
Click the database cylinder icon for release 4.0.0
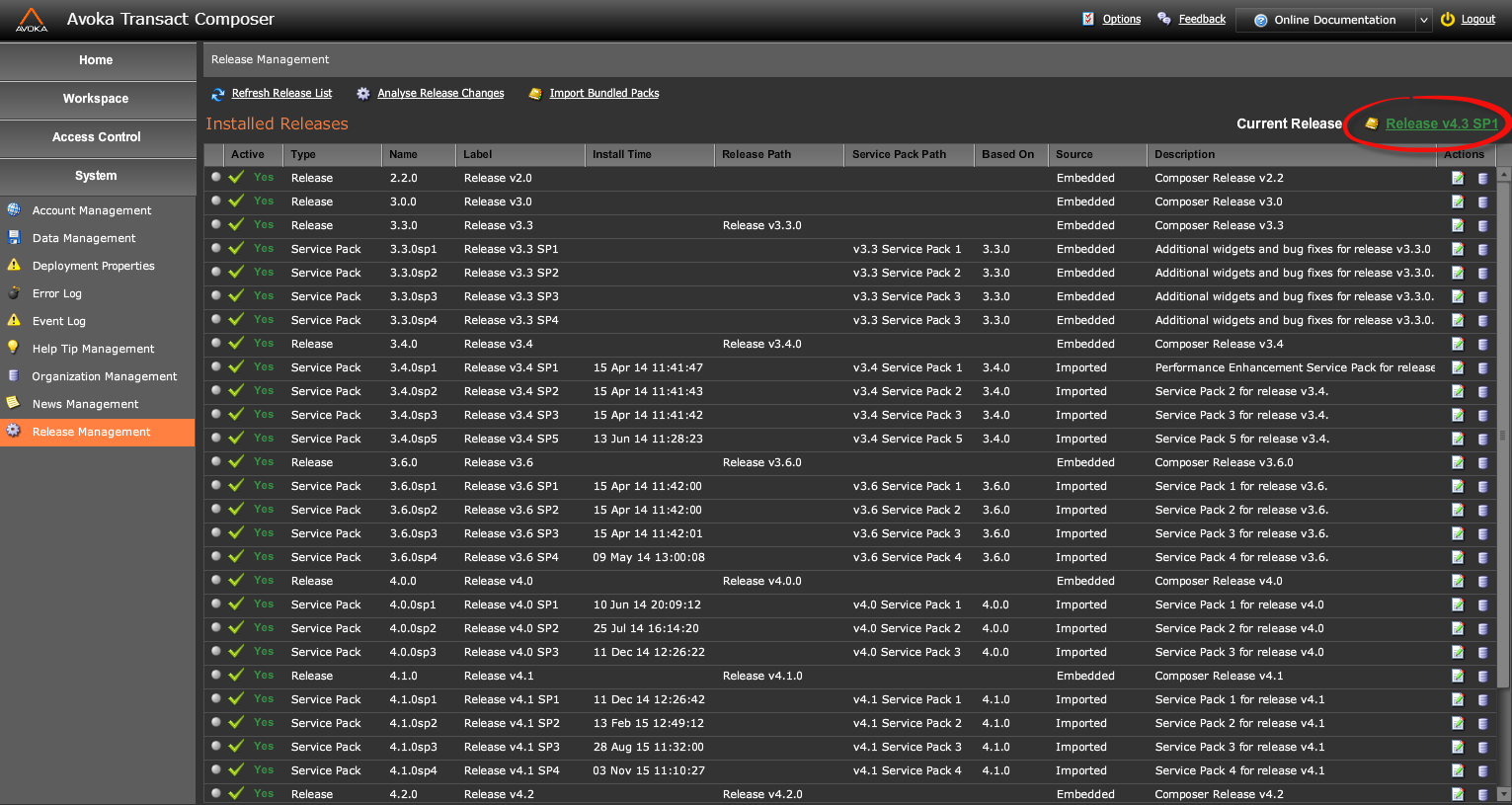(1482, 582)
